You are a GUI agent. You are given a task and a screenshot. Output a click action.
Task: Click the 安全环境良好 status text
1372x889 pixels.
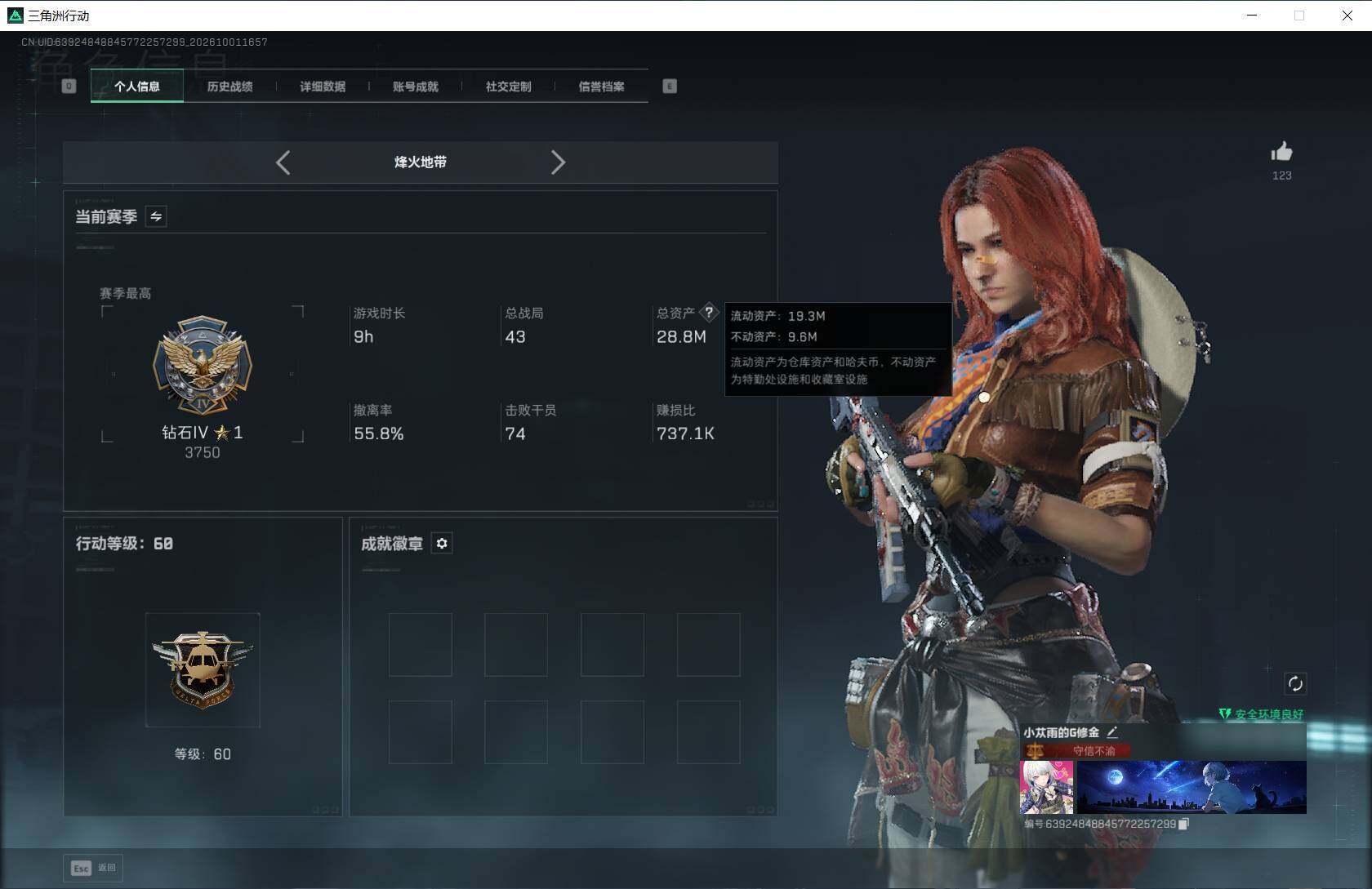(1269, 714)
